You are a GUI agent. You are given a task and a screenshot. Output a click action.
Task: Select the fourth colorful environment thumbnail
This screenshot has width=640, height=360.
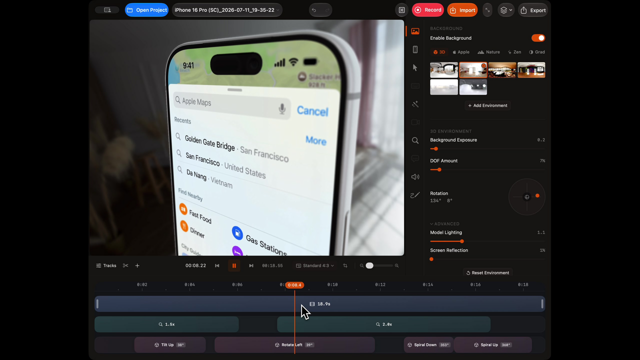pos(531,70)
